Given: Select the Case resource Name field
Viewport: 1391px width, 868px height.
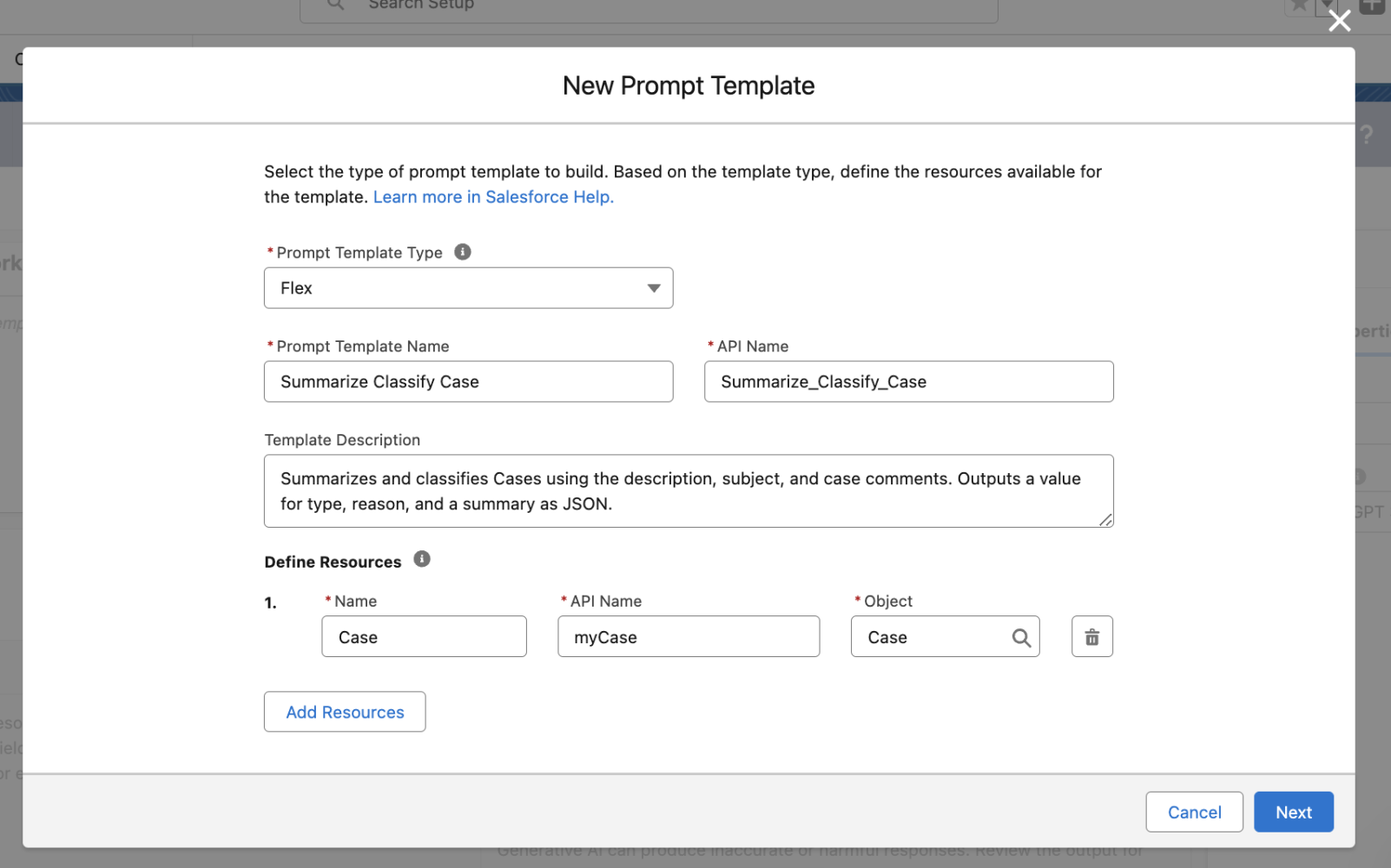Looking at the screenshot, I should [x=424, y=636].
